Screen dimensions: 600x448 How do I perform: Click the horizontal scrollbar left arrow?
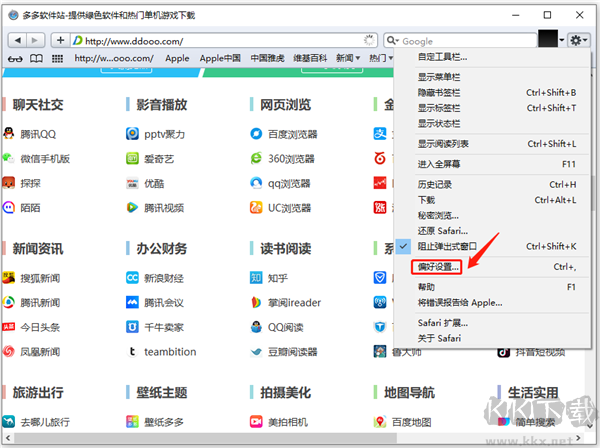pyautogui.click(x=8, y=437)
